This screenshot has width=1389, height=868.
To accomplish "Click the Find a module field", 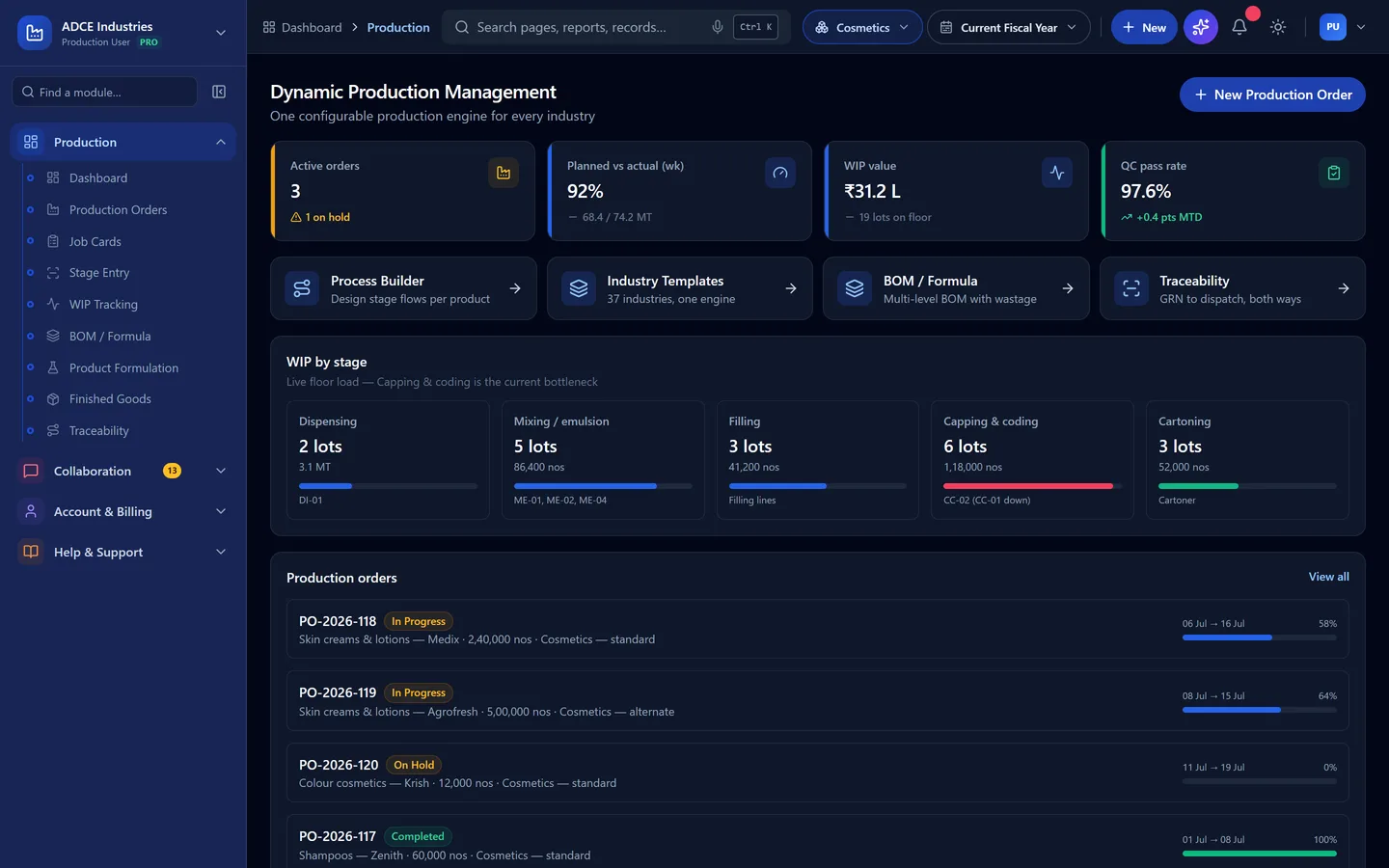I will (x=104, y=92).
